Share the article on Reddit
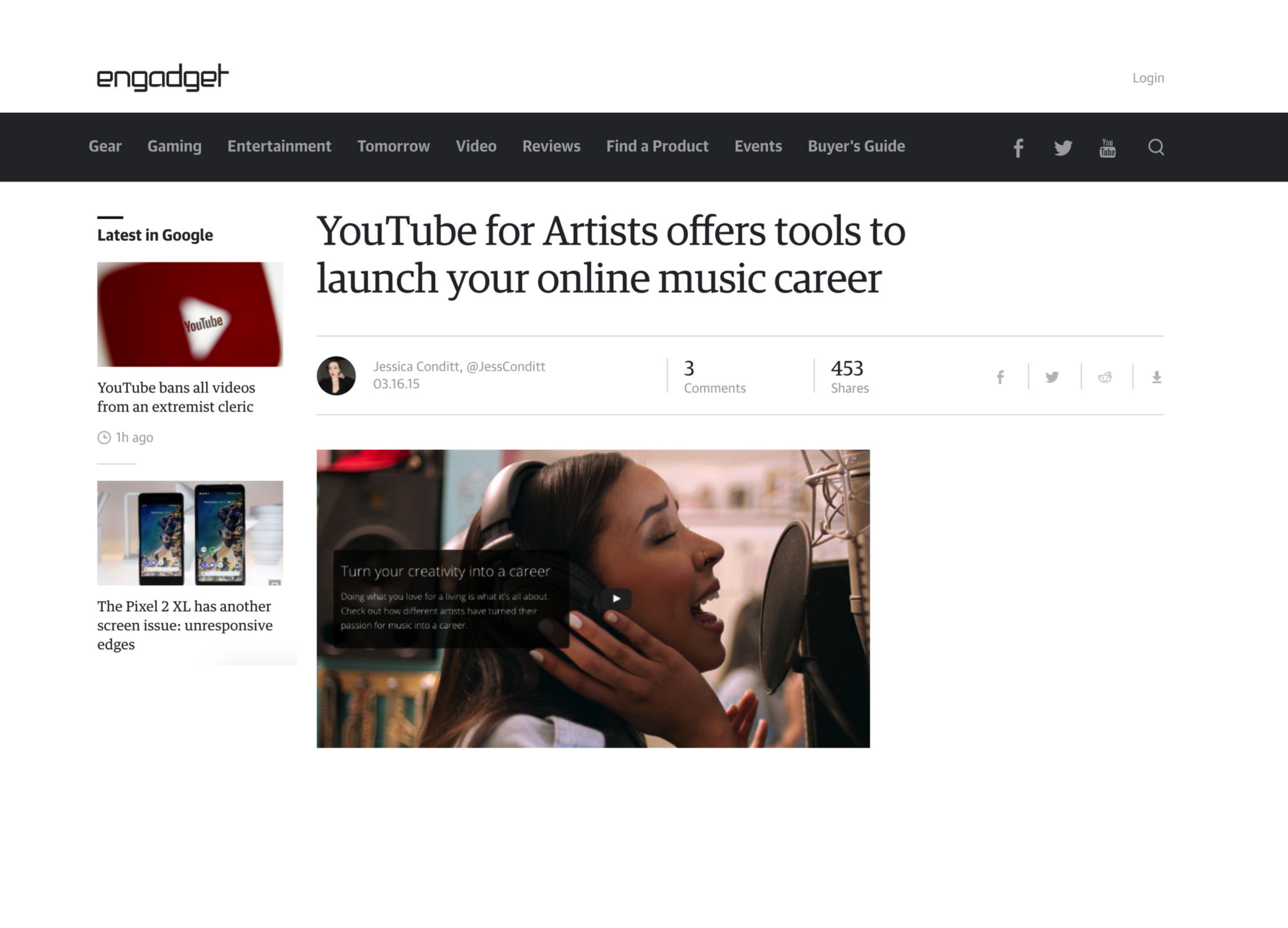 point(1105,377)
